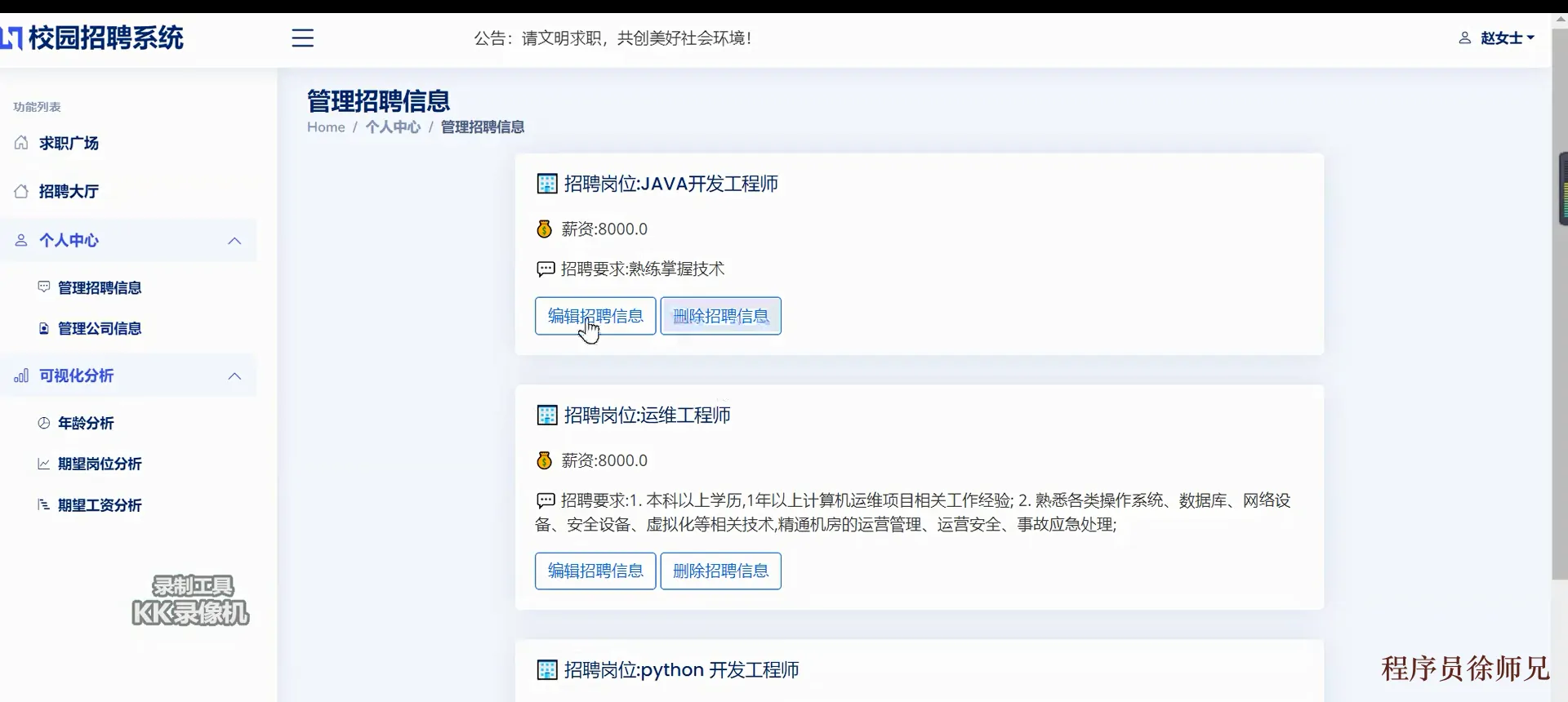Click the 校园招聘系统 logo

point(92,38)
